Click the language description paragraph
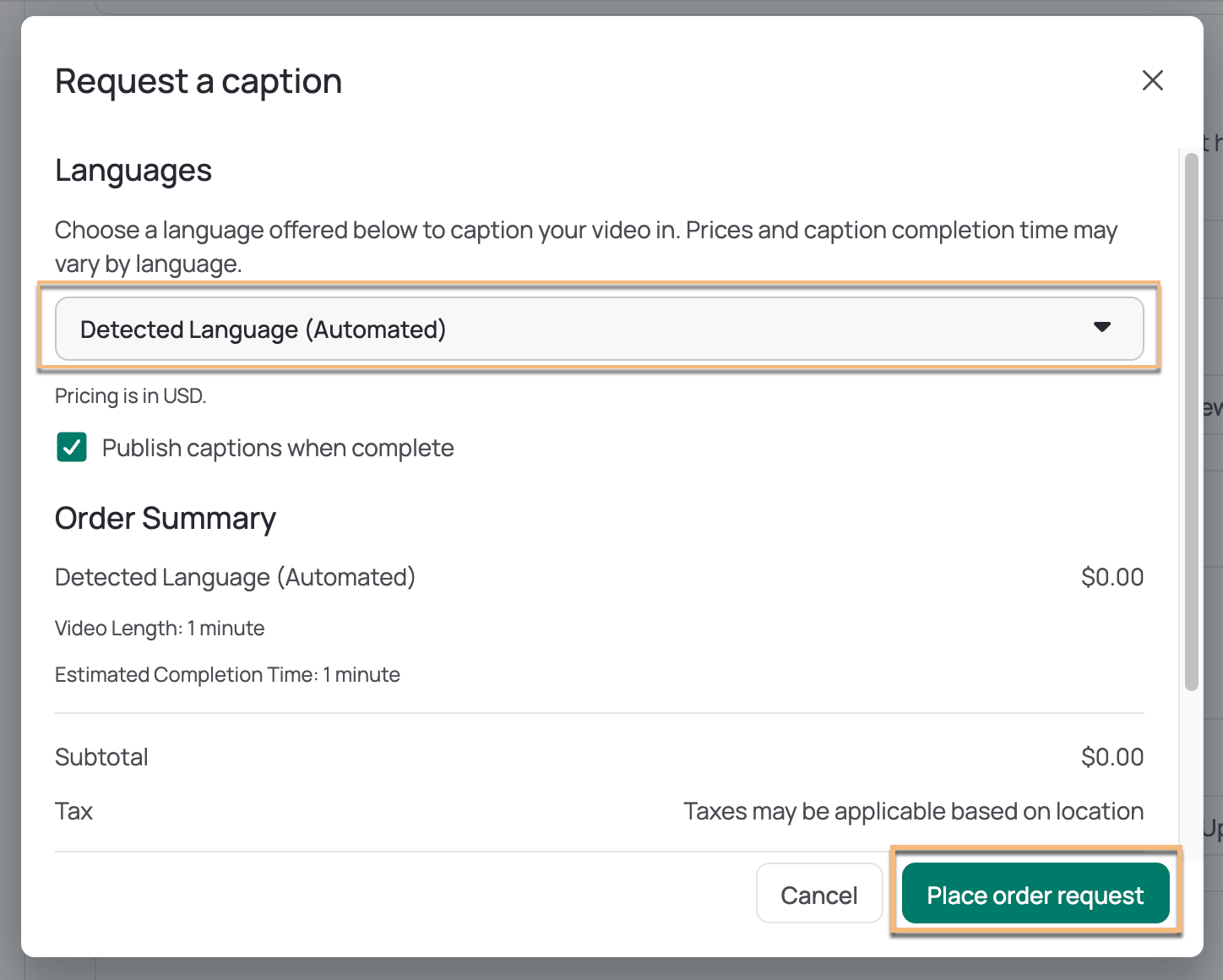This screenshot has width=1223, height=980. point(586,247)
